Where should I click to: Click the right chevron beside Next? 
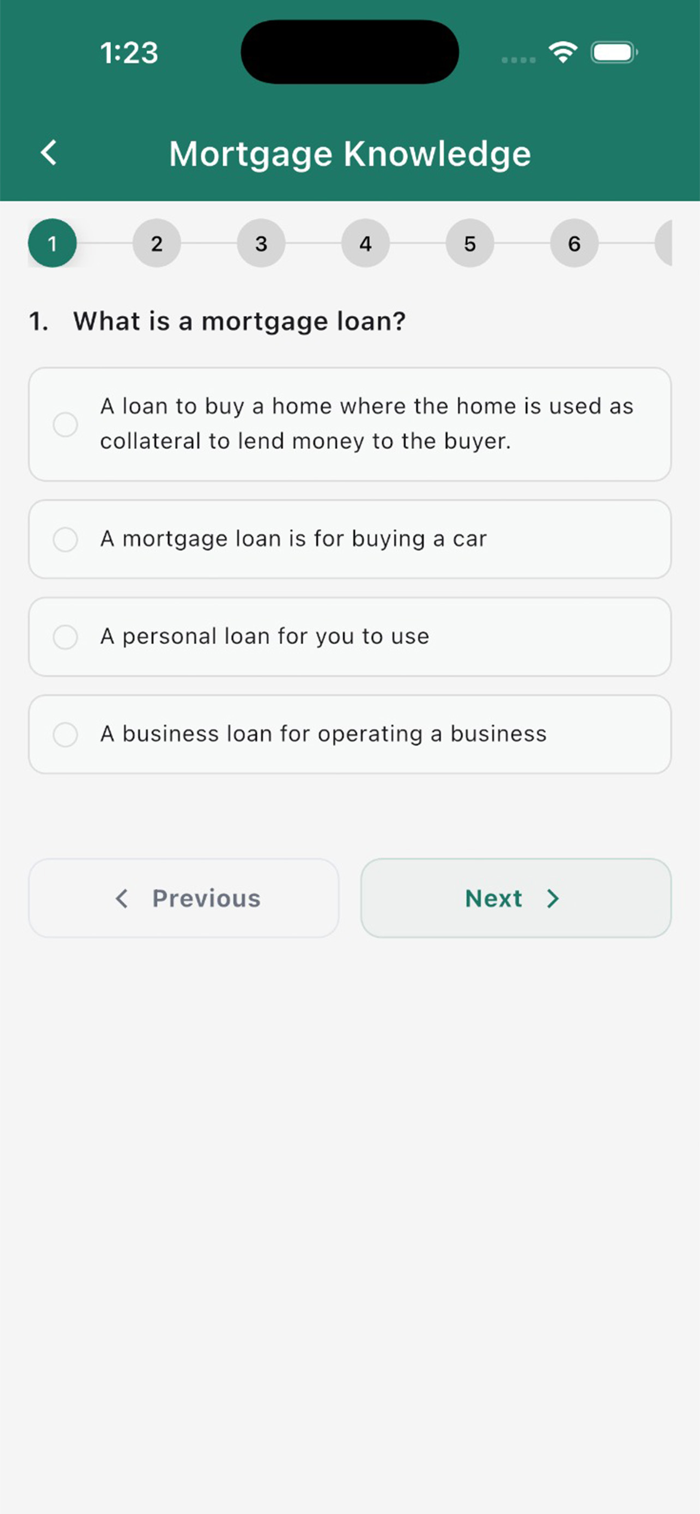click(552, 898)
